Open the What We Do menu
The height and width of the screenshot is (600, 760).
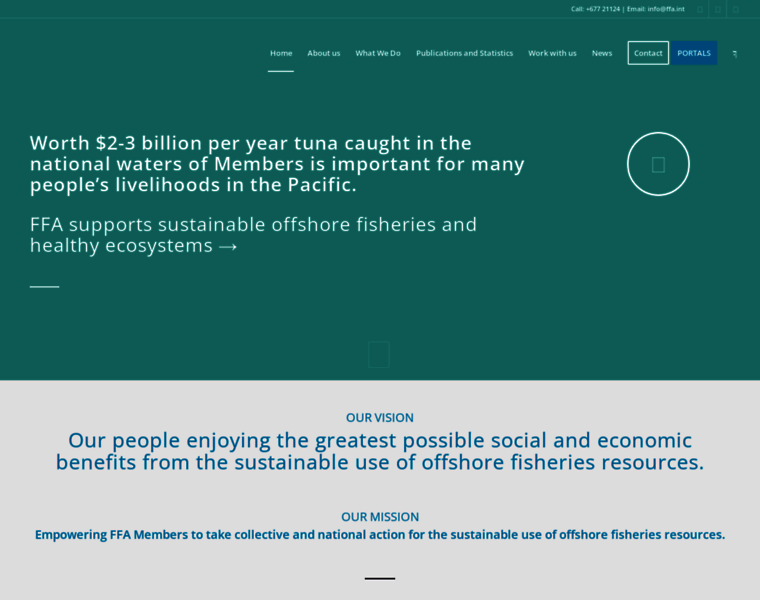click(x=378, y=53)
